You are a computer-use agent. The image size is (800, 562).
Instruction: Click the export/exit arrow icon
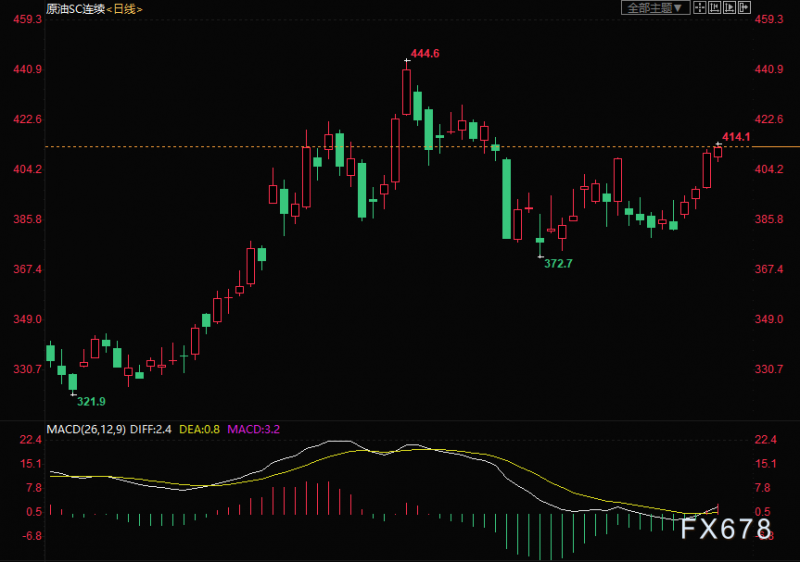point(744,8)
